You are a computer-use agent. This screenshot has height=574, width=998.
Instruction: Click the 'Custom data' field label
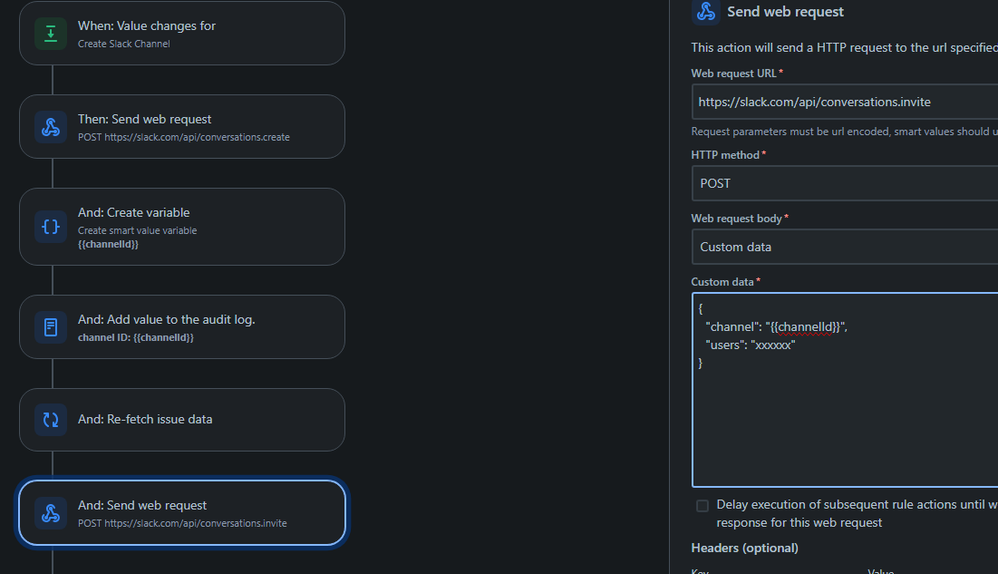722,282
